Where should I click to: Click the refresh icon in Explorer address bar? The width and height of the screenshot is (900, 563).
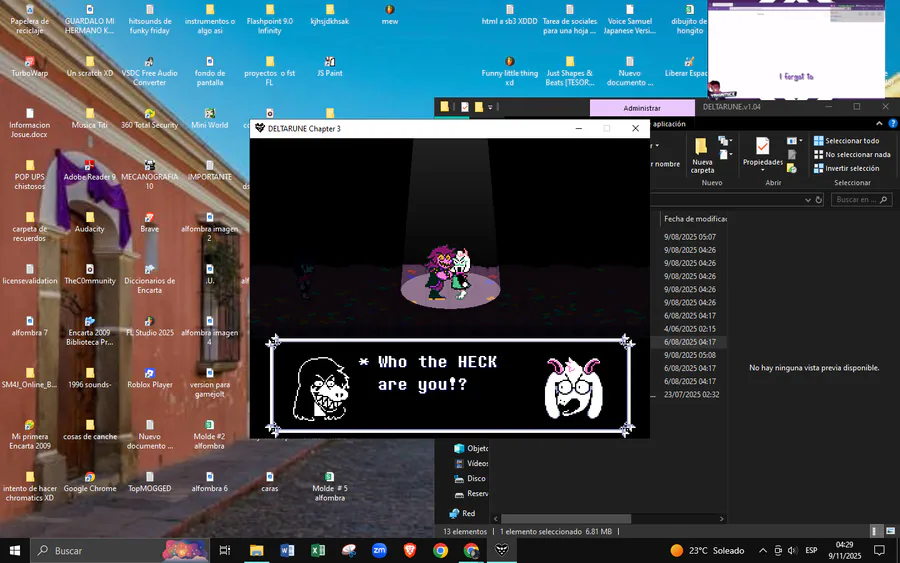pos(819,200)
